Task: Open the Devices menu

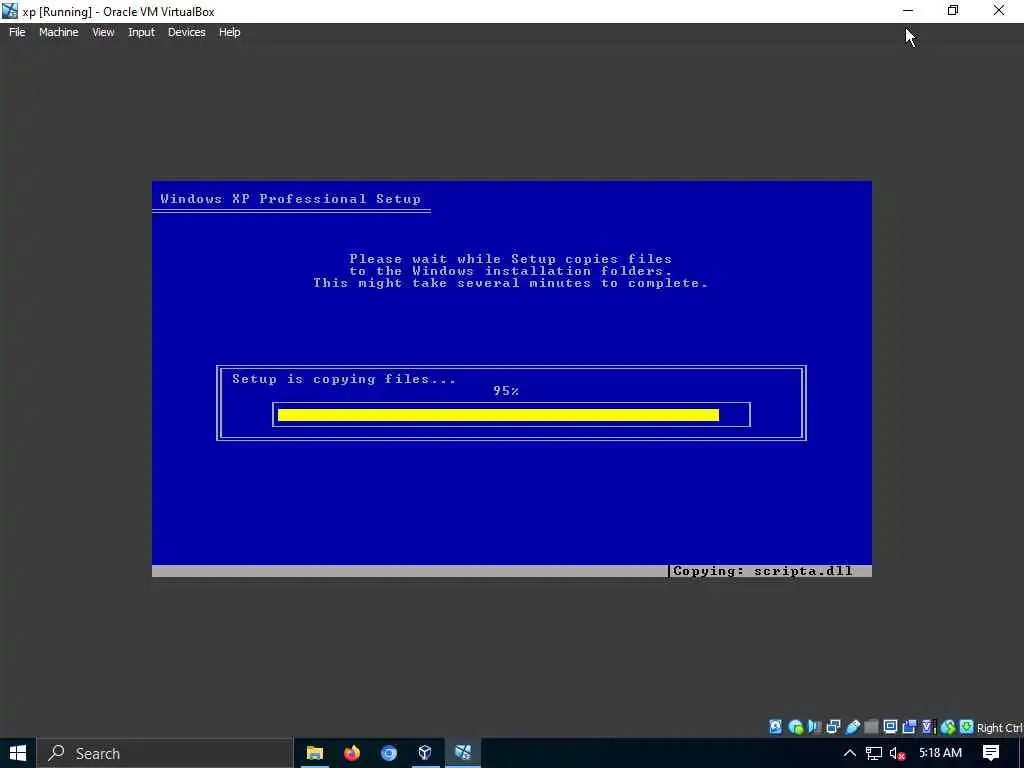Action: pos(186,32)
